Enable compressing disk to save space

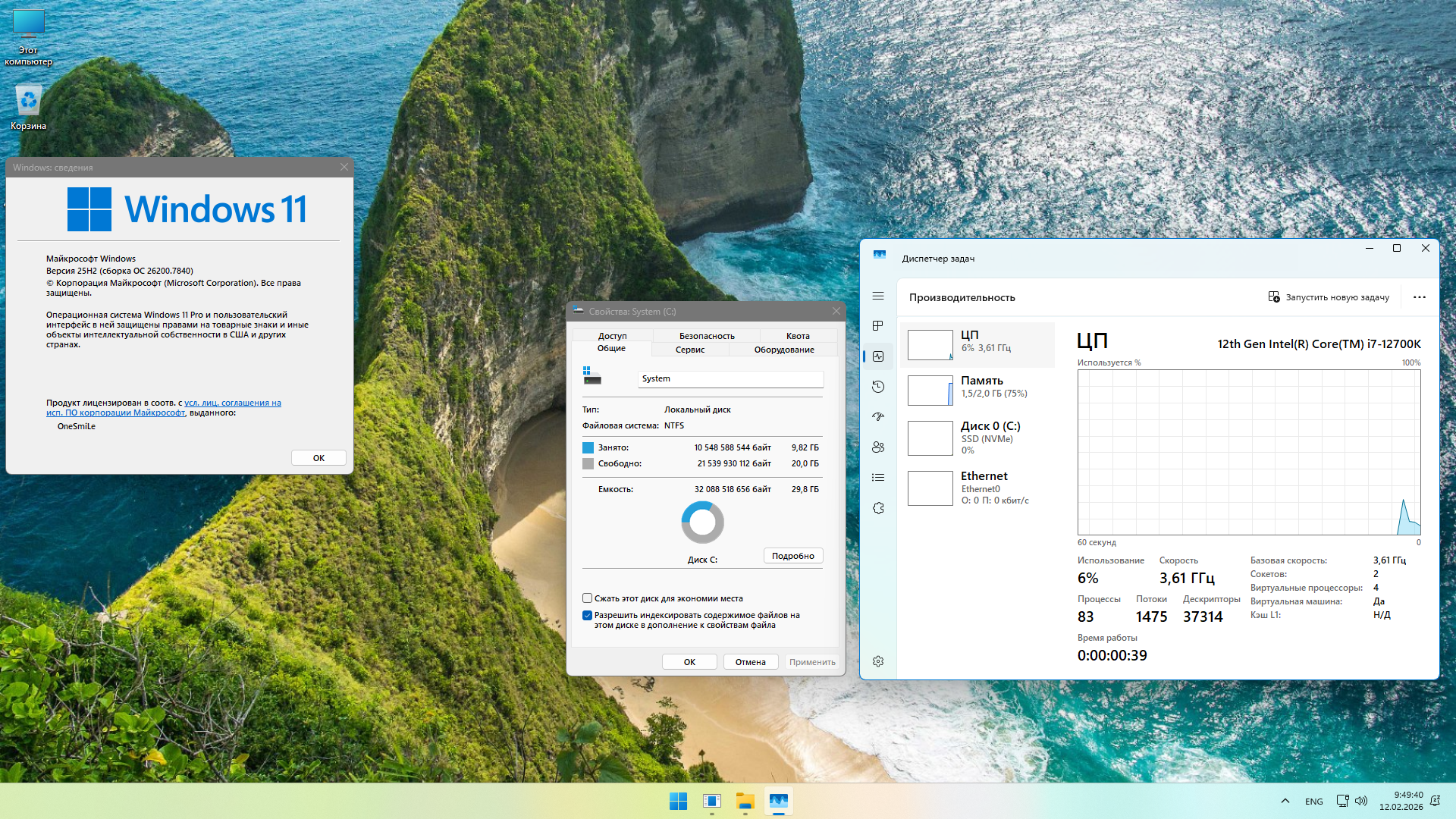coord(587,598)
